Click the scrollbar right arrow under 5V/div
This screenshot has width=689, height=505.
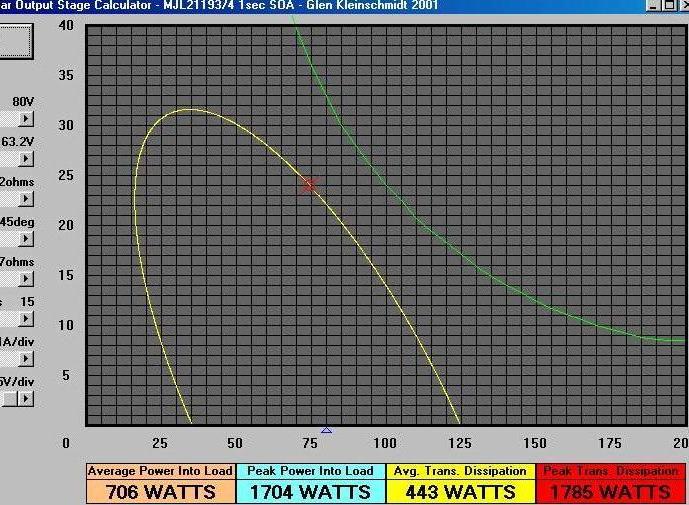[26, 399]
